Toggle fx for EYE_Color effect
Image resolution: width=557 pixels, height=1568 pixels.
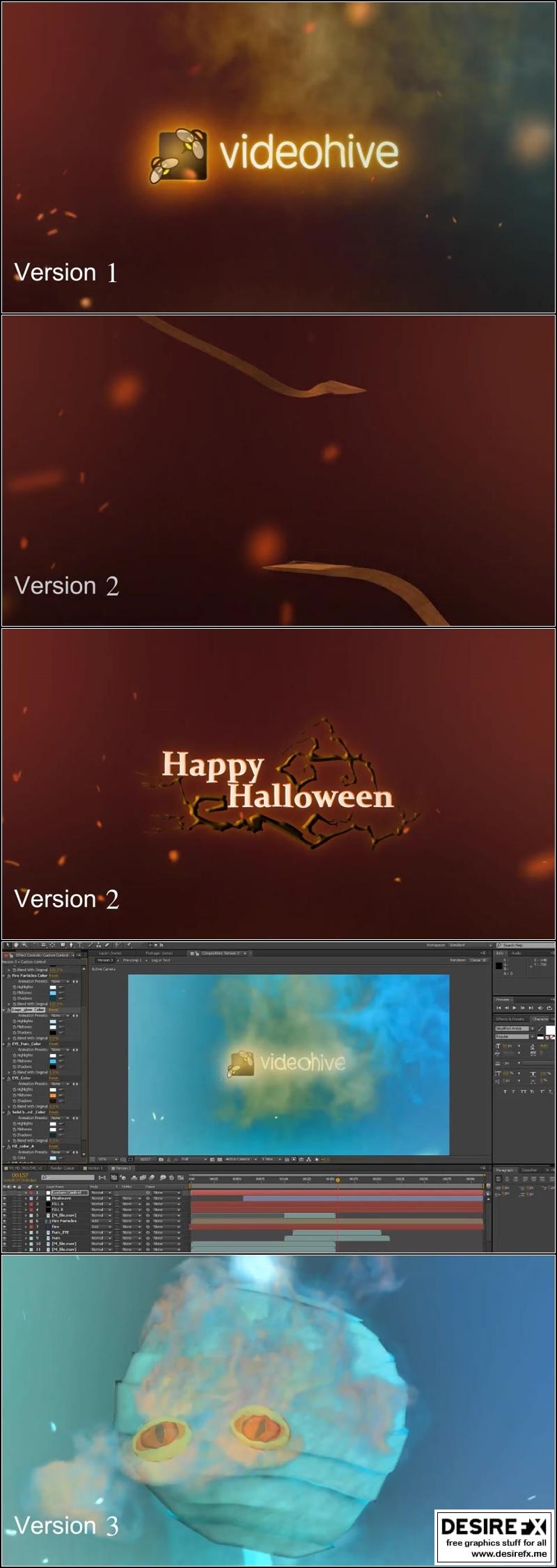(8, 1078)
